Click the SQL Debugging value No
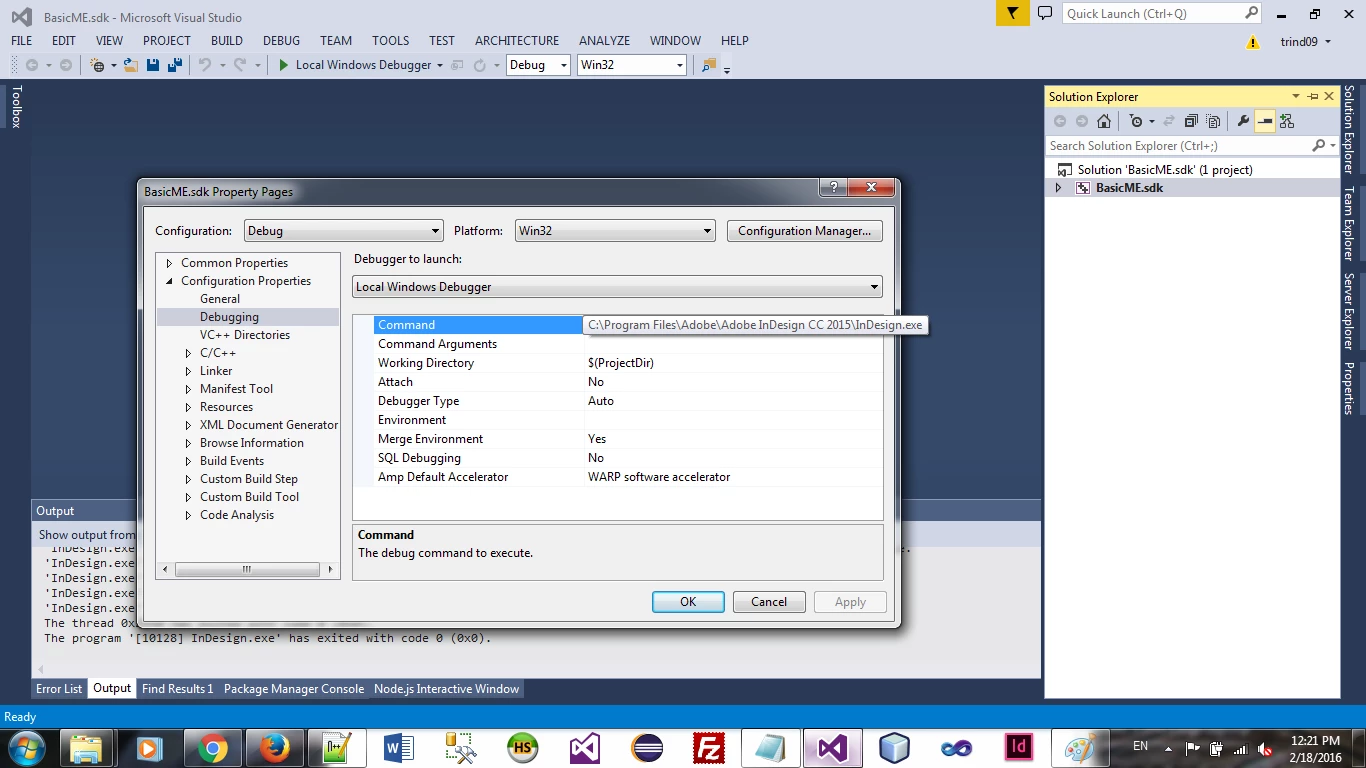 pos(596,458)
